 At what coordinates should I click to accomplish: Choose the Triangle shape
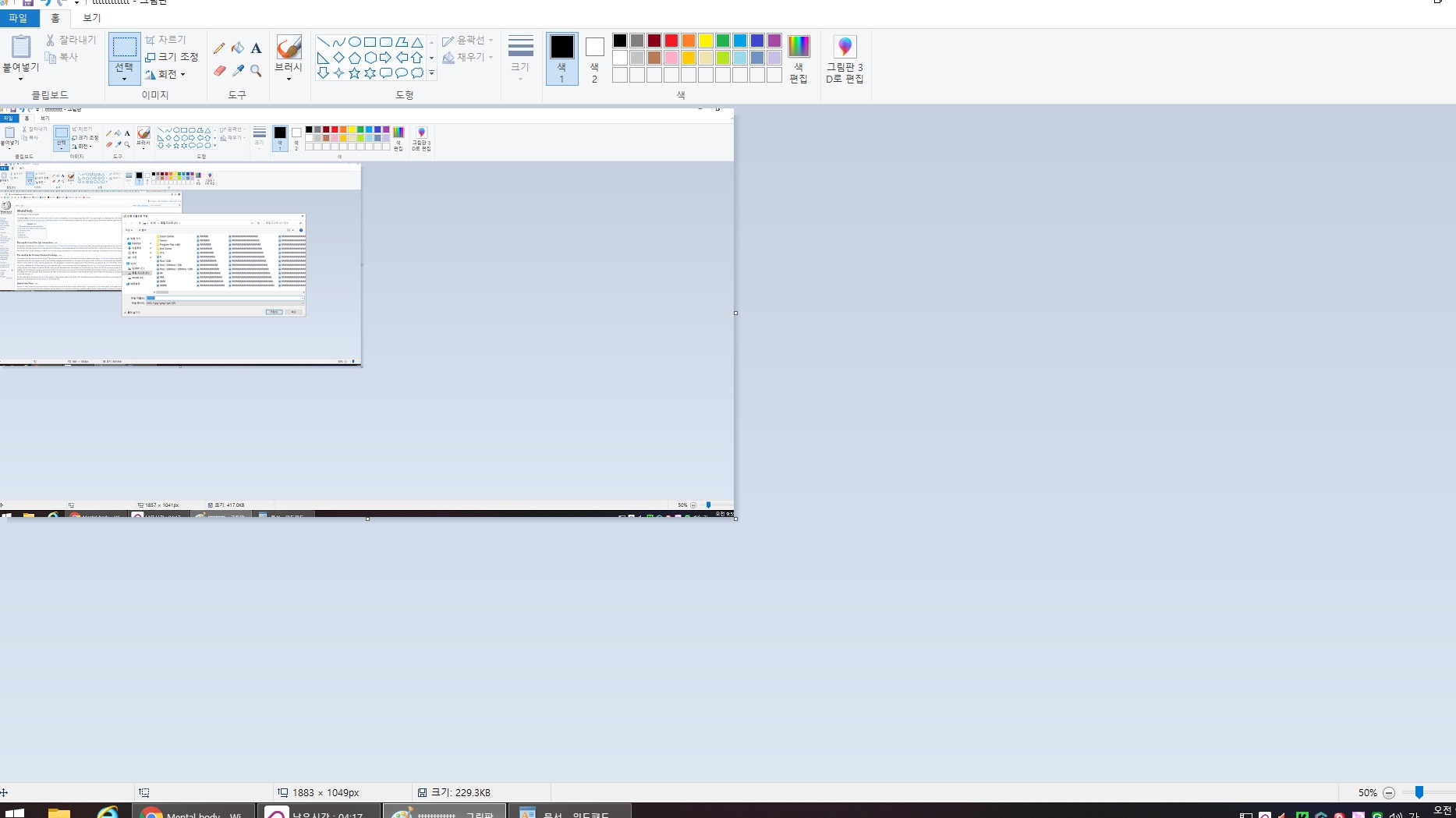(x=417, y=42)
